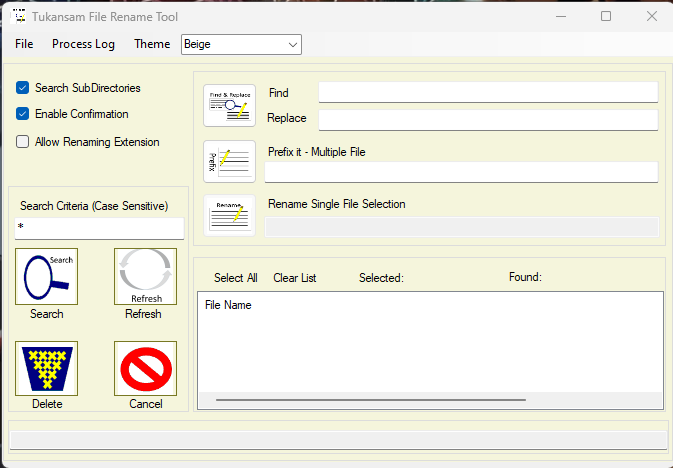Focus the Find text box

tap(487, 92)
